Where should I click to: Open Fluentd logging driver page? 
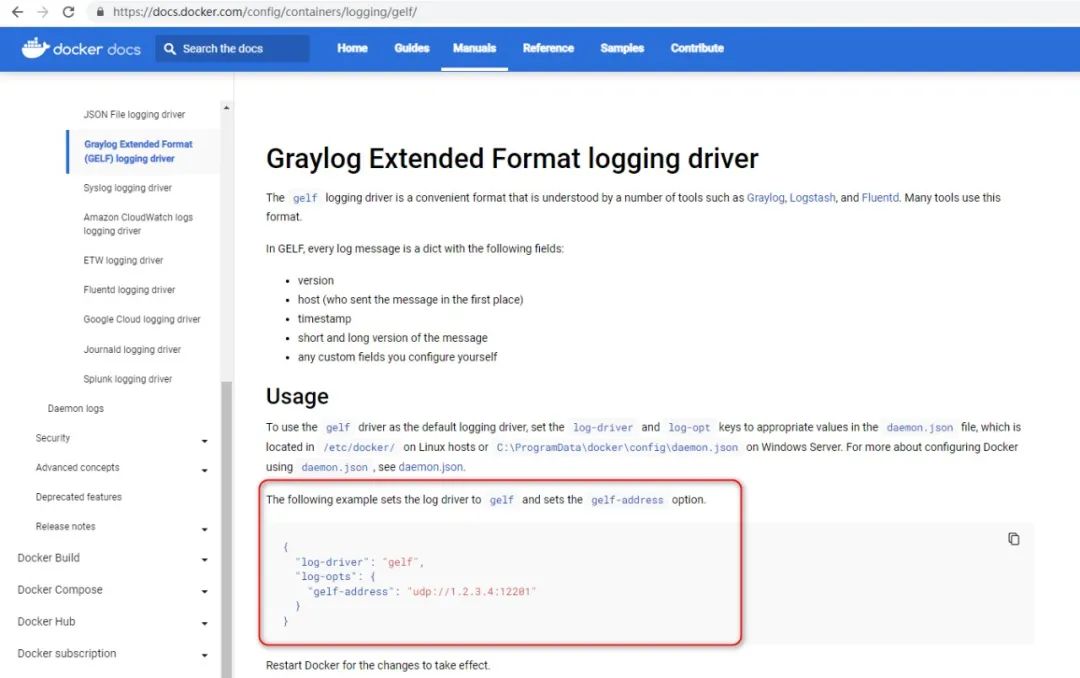pos(129,290)
